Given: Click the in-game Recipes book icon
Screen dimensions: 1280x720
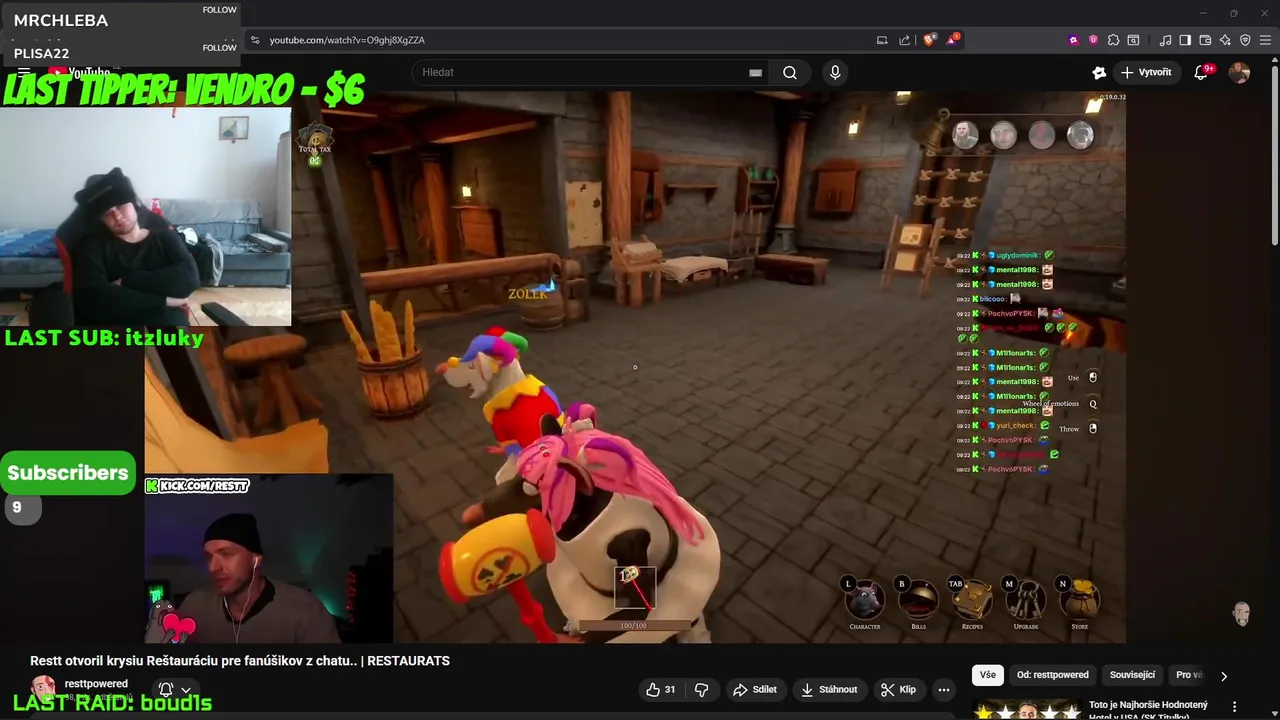Looking at the screenshot, I should pos(971,602).
